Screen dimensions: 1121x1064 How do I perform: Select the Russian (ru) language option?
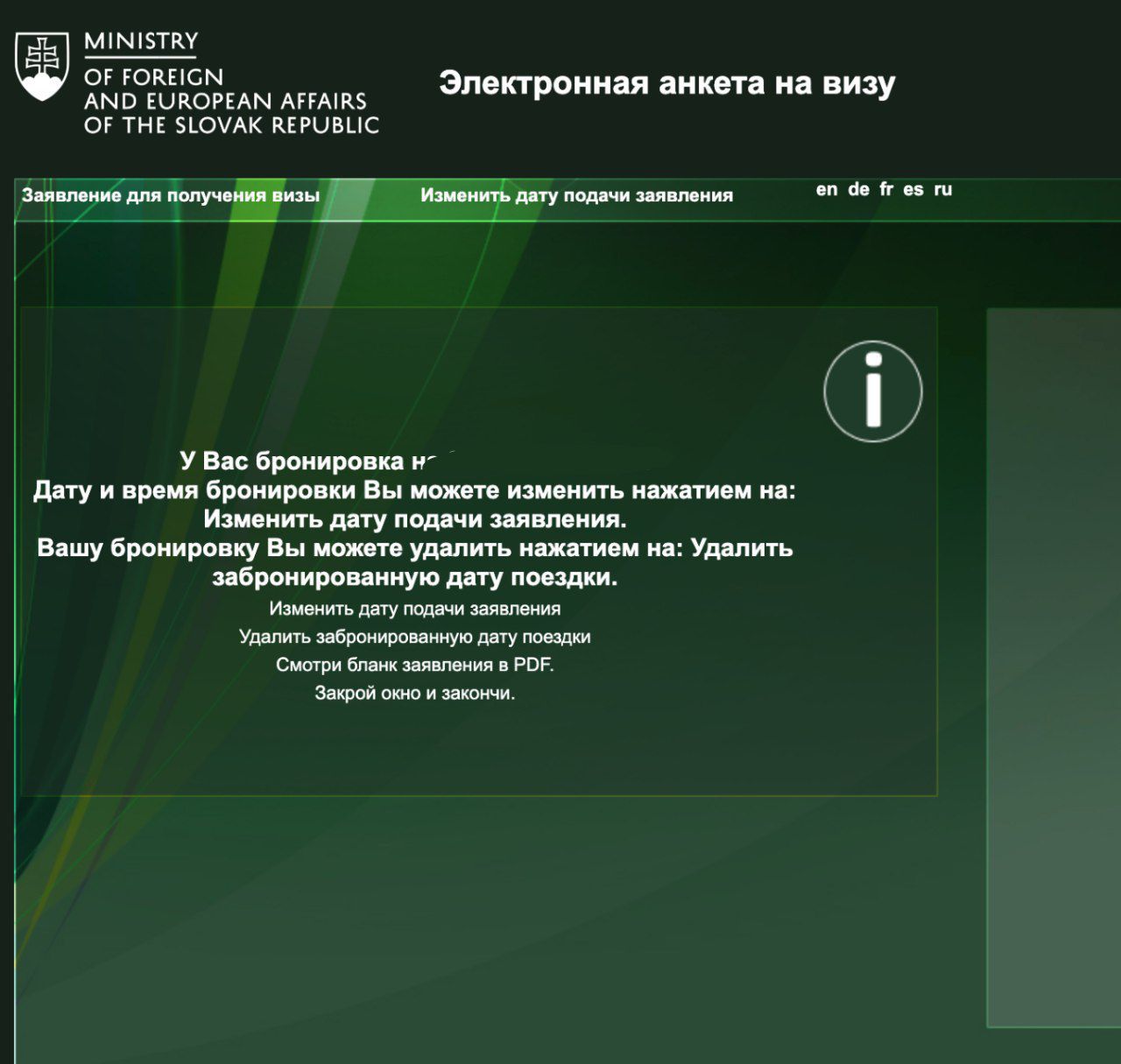[x=942, y=189]
